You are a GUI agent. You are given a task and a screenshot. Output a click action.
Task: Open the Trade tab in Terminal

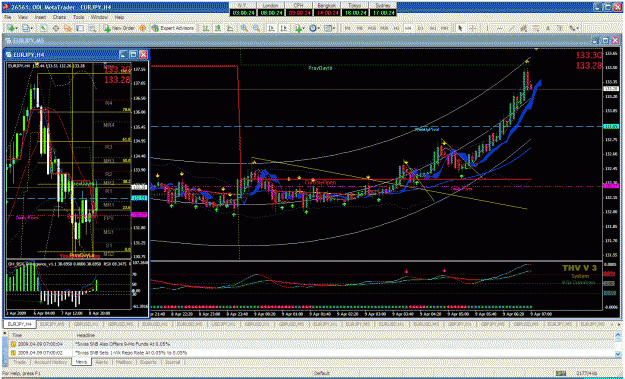[19, 362]
